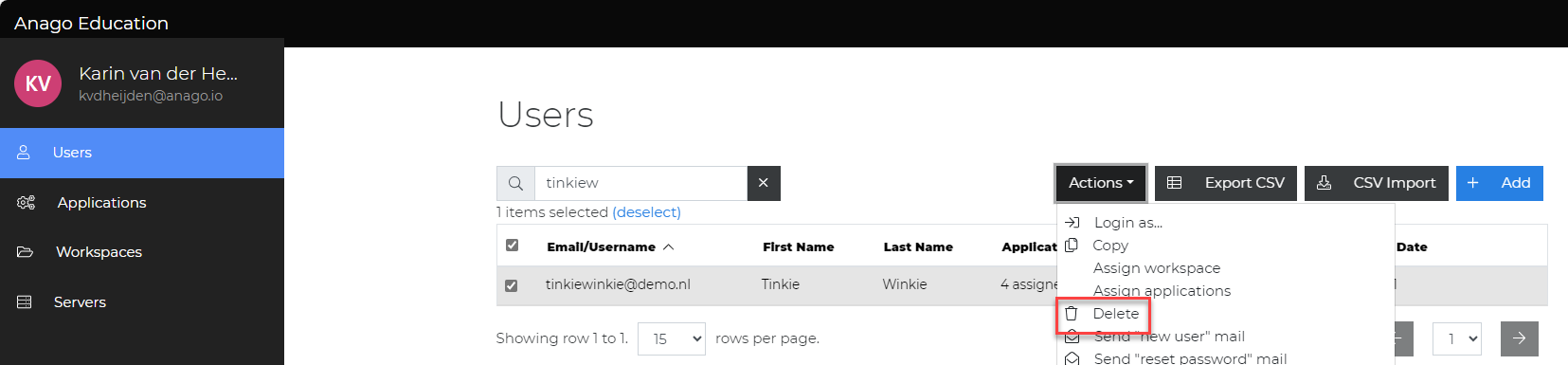This screenshot has height=365, width=1568.
Task: Uncheck the tinkiewinkie@demo.nl row checkbox
Action: coord(512,285)
